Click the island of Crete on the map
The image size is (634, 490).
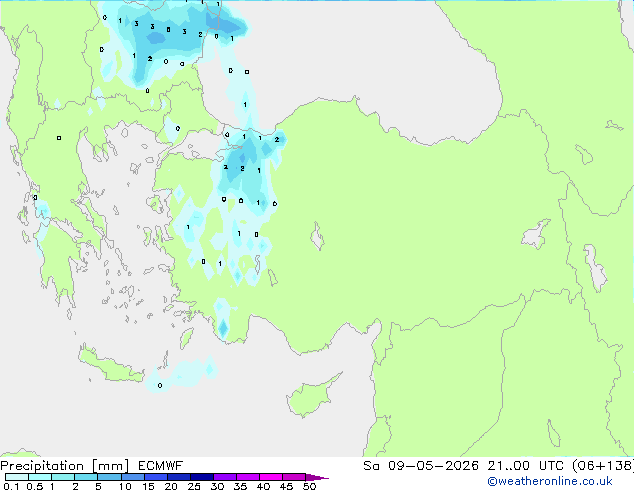click(x=110, y=365)
